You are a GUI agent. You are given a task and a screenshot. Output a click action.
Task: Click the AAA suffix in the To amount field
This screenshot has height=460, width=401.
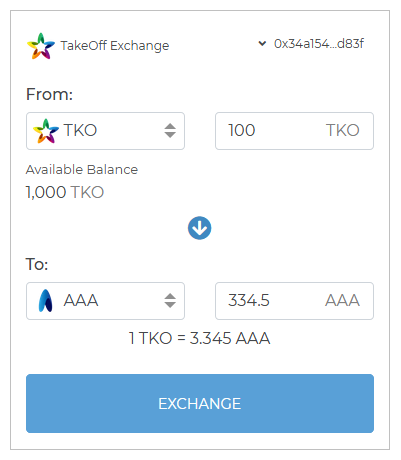[342, 300]
